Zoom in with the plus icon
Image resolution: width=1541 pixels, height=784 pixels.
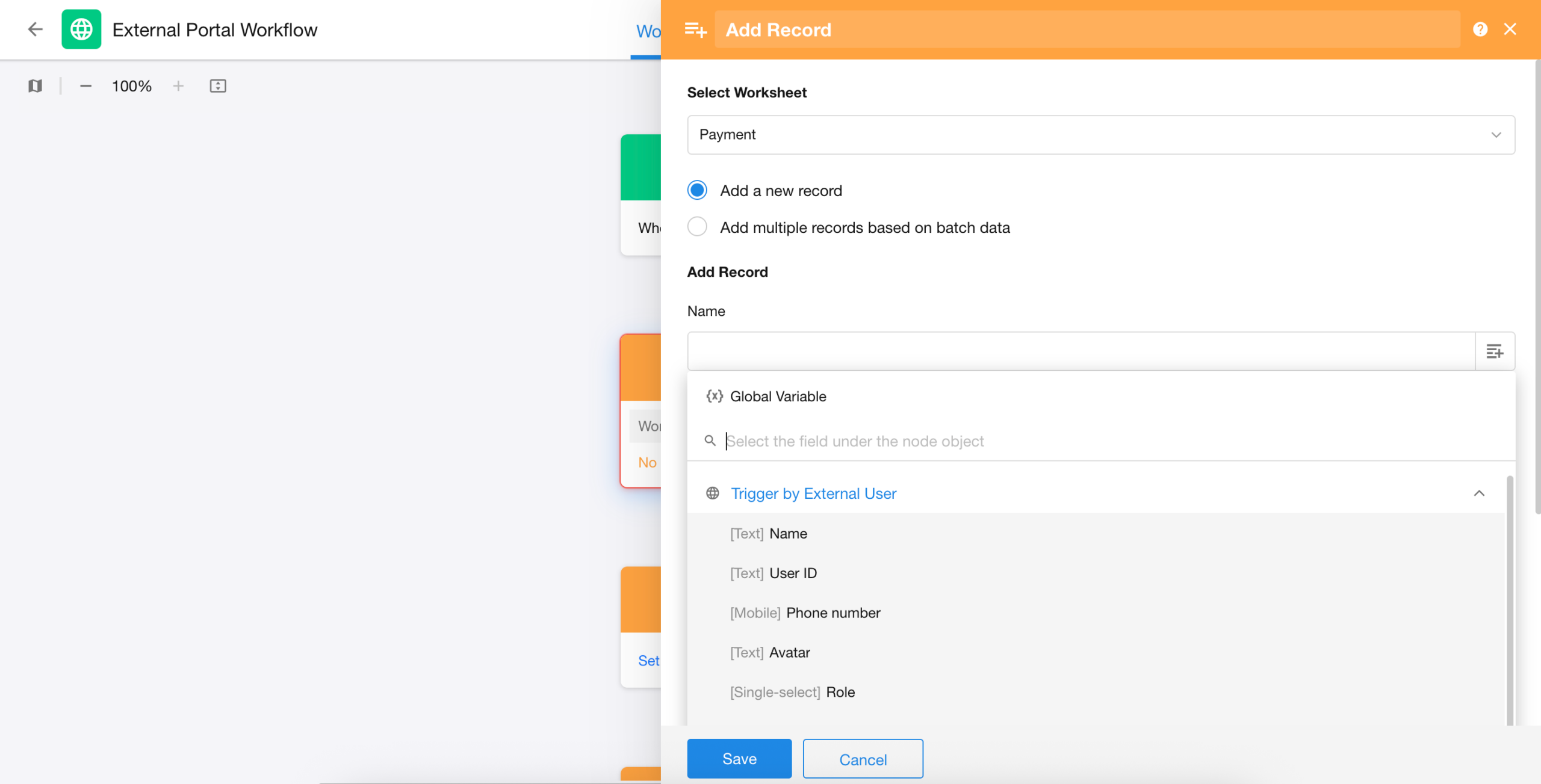pos(178,86)
